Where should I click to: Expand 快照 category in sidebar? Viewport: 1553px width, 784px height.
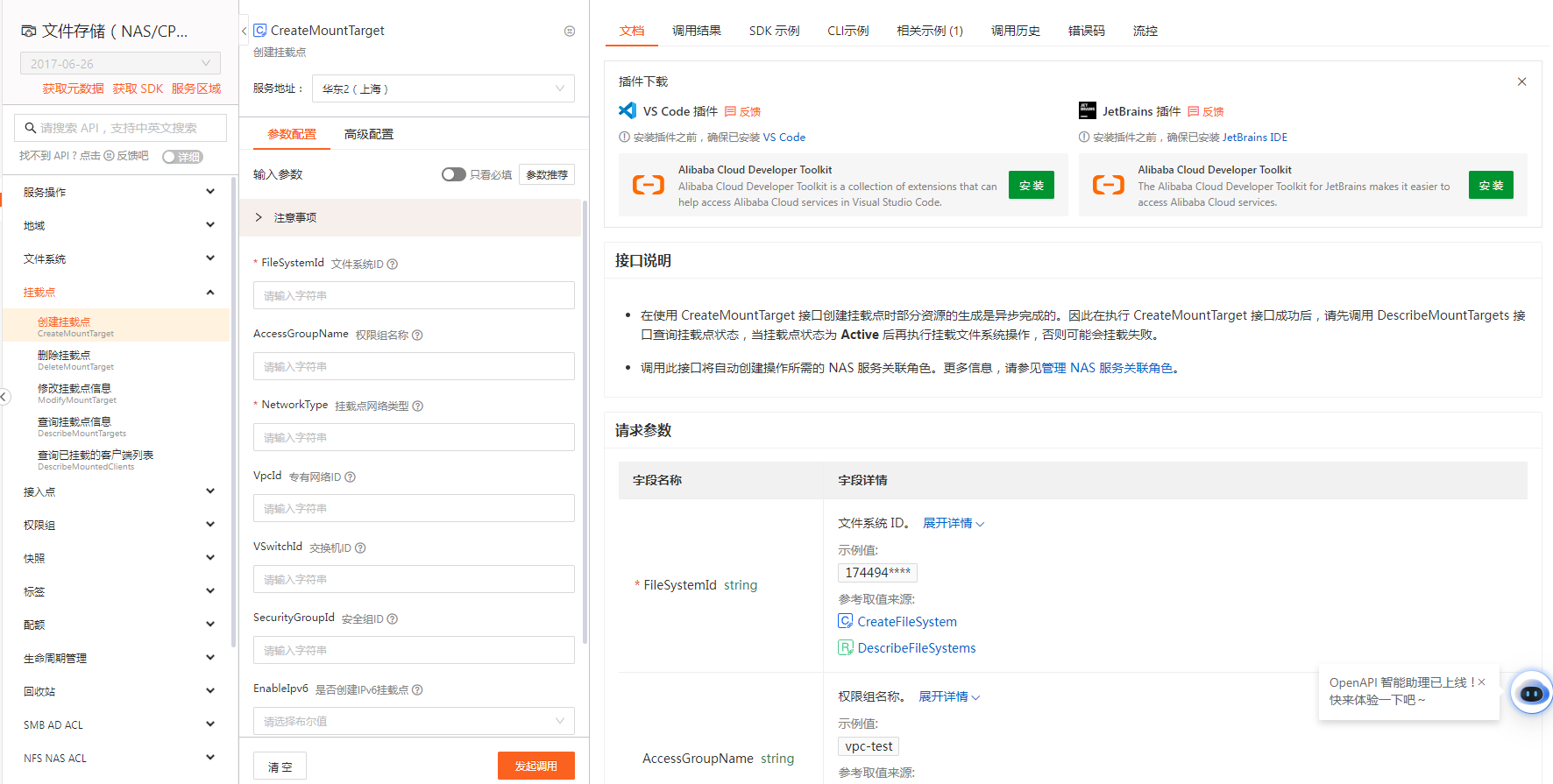click(118, 558)
